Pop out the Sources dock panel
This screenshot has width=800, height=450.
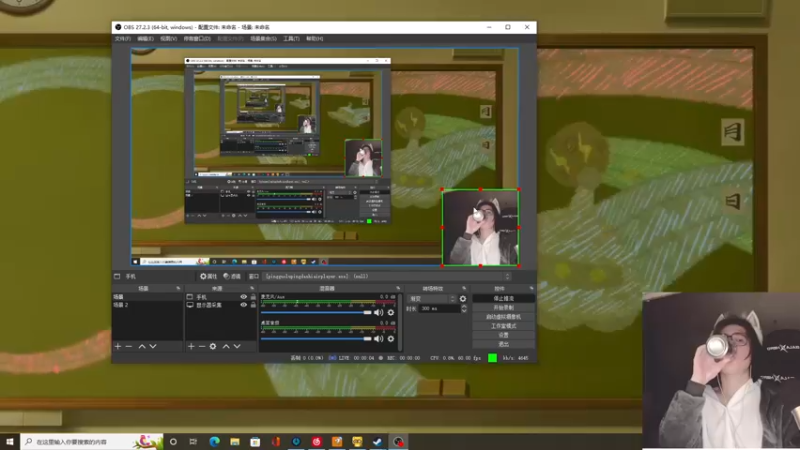pos(252,288)
